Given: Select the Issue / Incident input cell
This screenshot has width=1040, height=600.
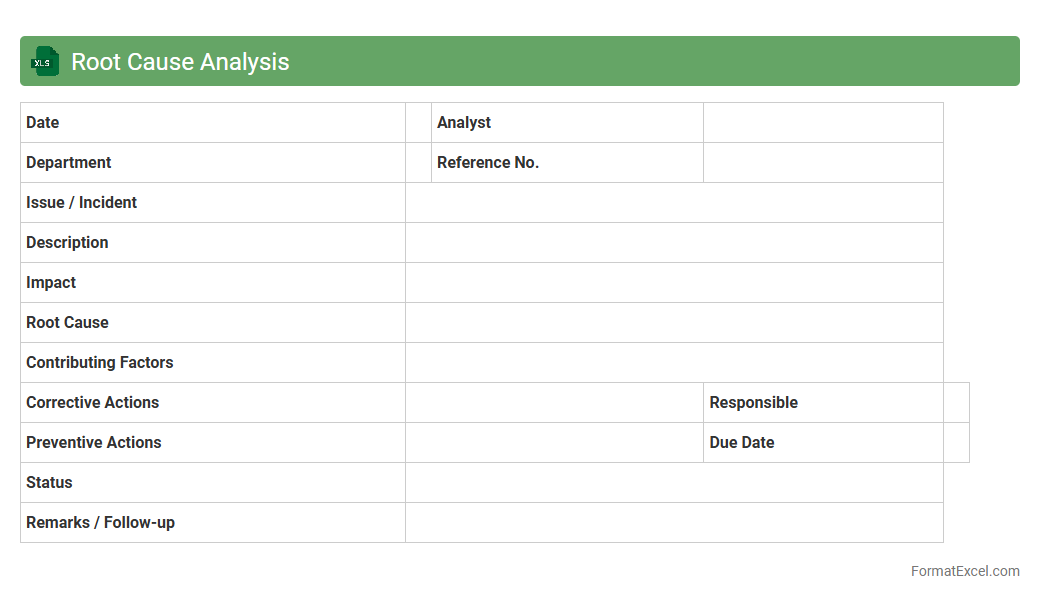Looking at the screenshot, I should 674,203.
